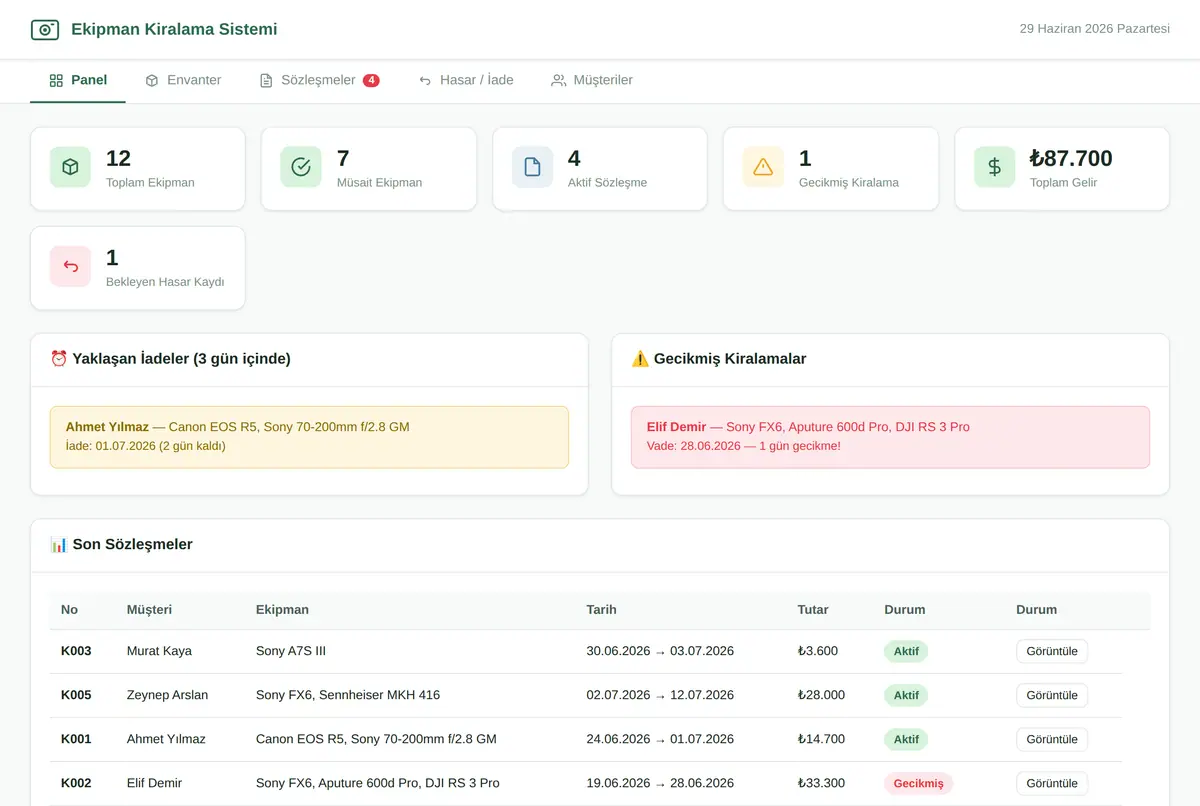Click customer name Zeynep Arslan
The width and height of the screenshot is (1200, 806).
point(168,695)
